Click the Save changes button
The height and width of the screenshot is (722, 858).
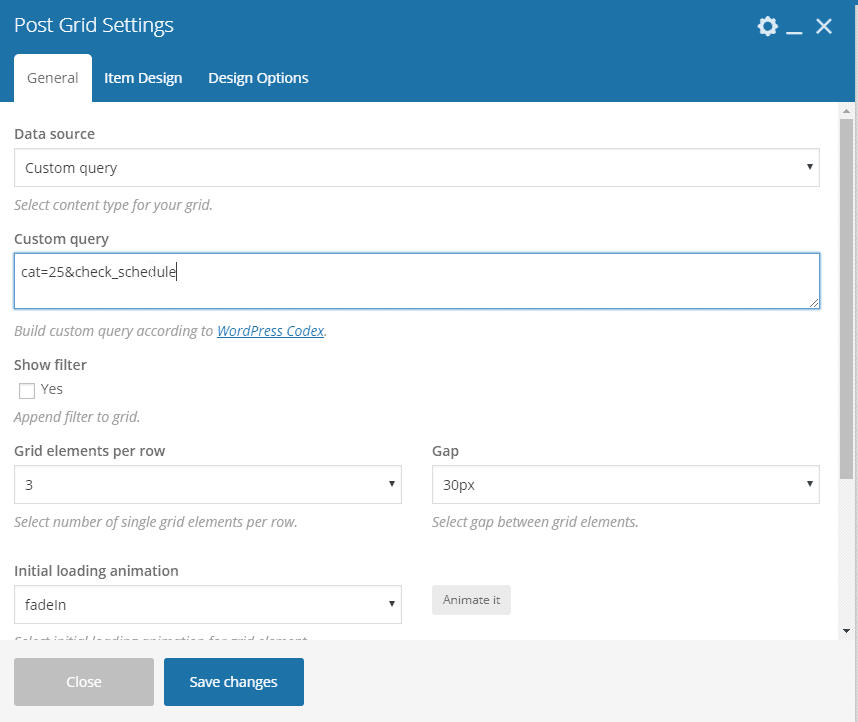233,681
